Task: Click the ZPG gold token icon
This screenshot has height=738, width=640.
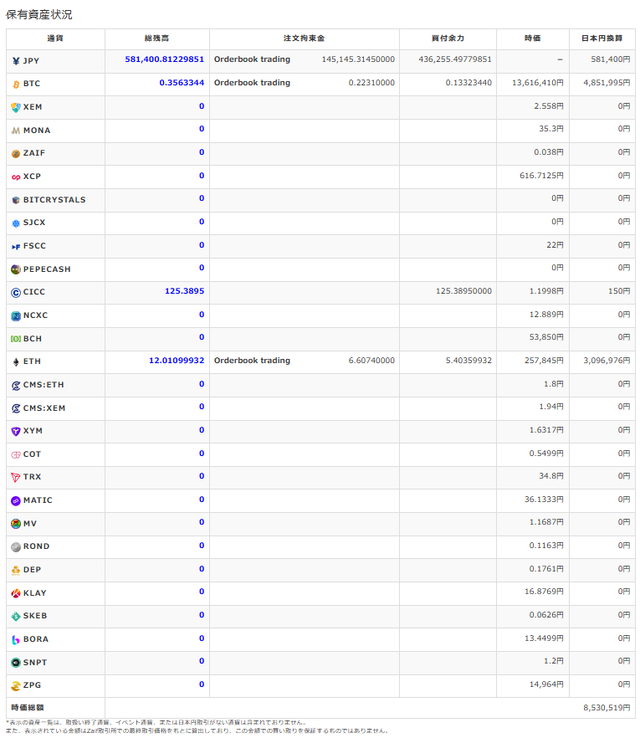Action: tap(16, 686)
